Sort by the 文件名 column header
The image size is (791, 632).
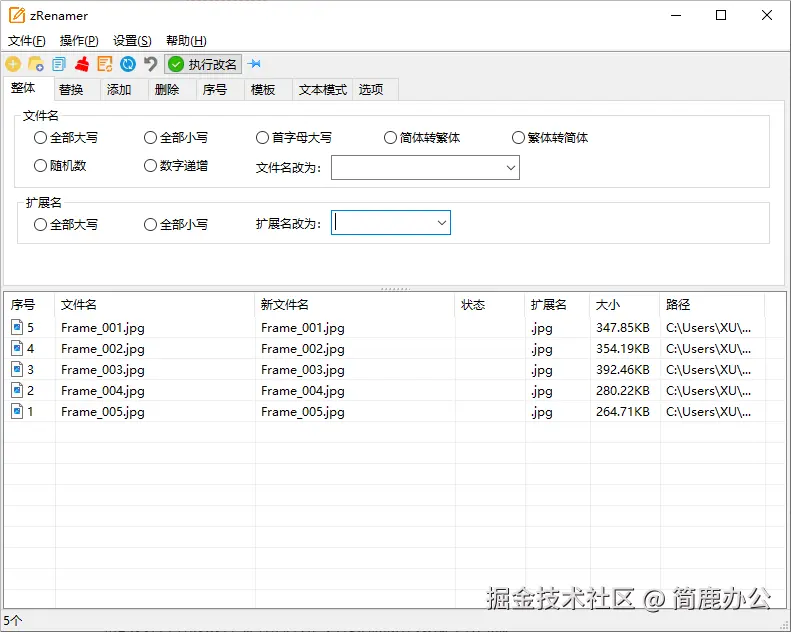[154, 305]
